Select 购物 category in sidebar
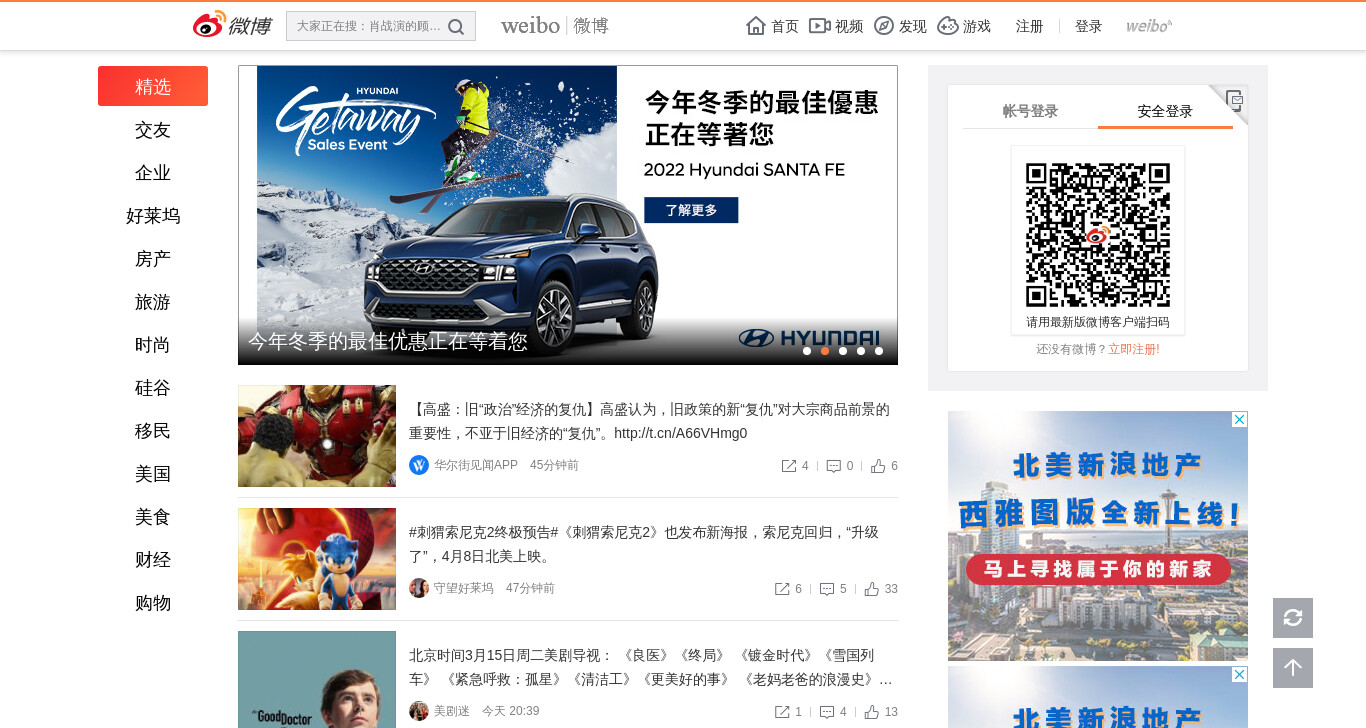1366x728 pixels. click(153, 603)
